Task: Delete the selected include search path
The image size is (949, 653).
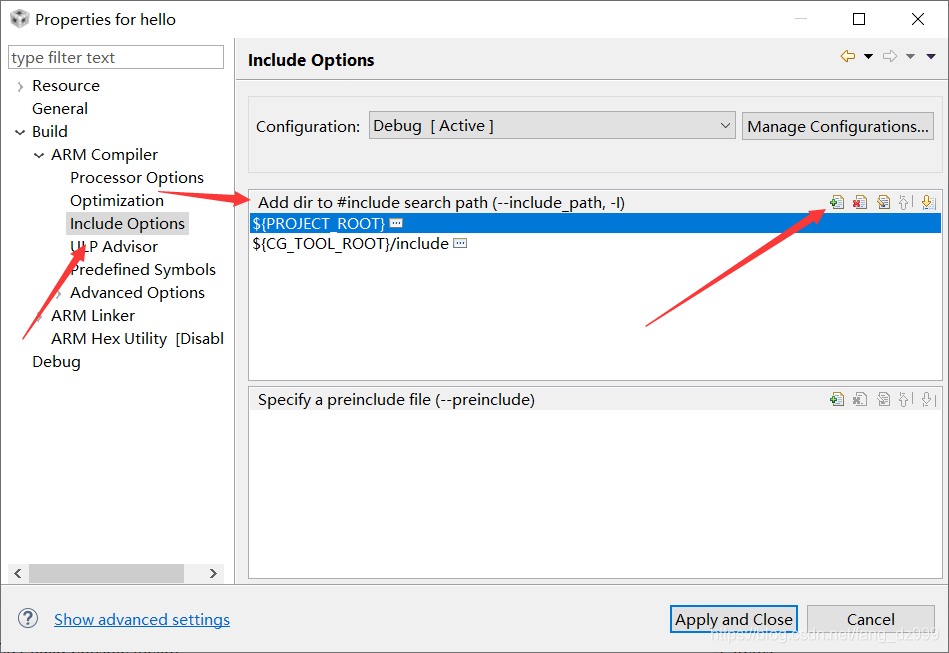Action: (860, 202)
